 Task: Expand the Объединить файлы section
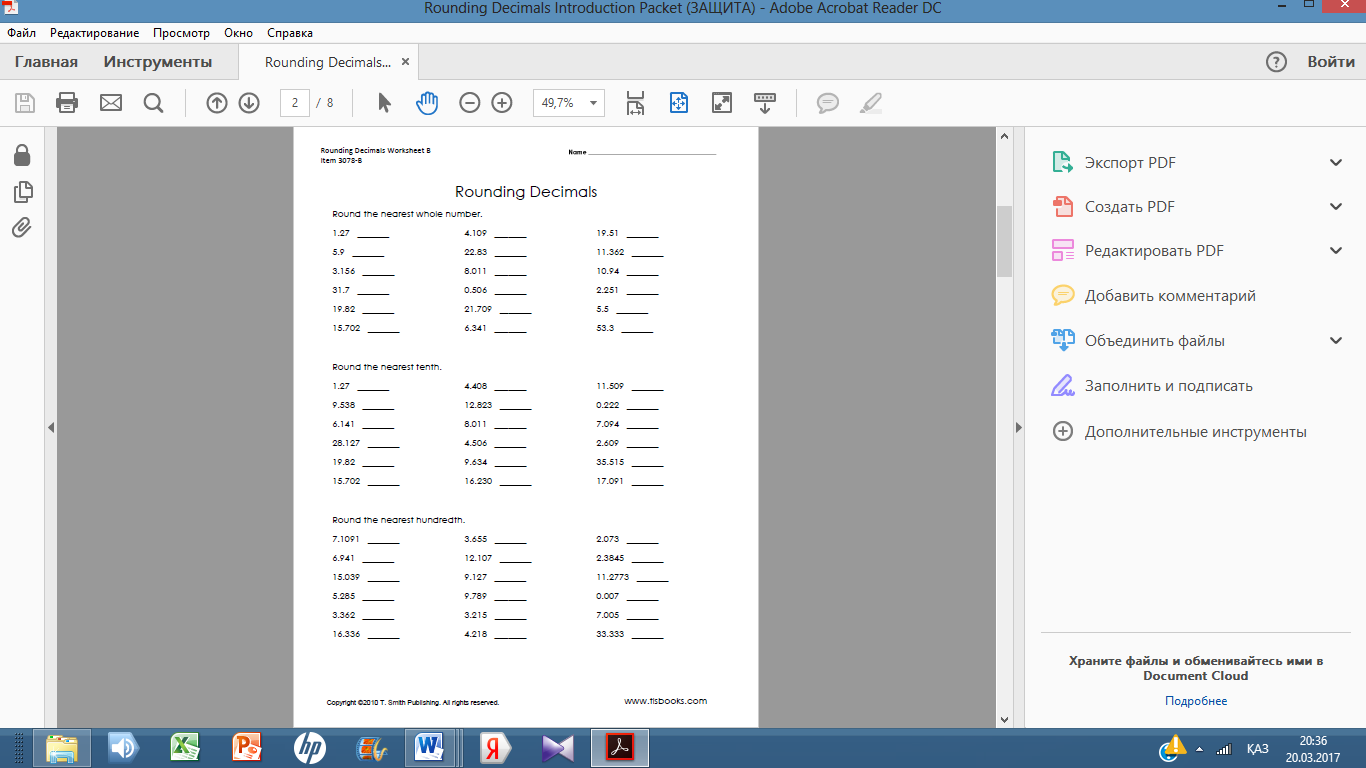[x=1336, y=341]
